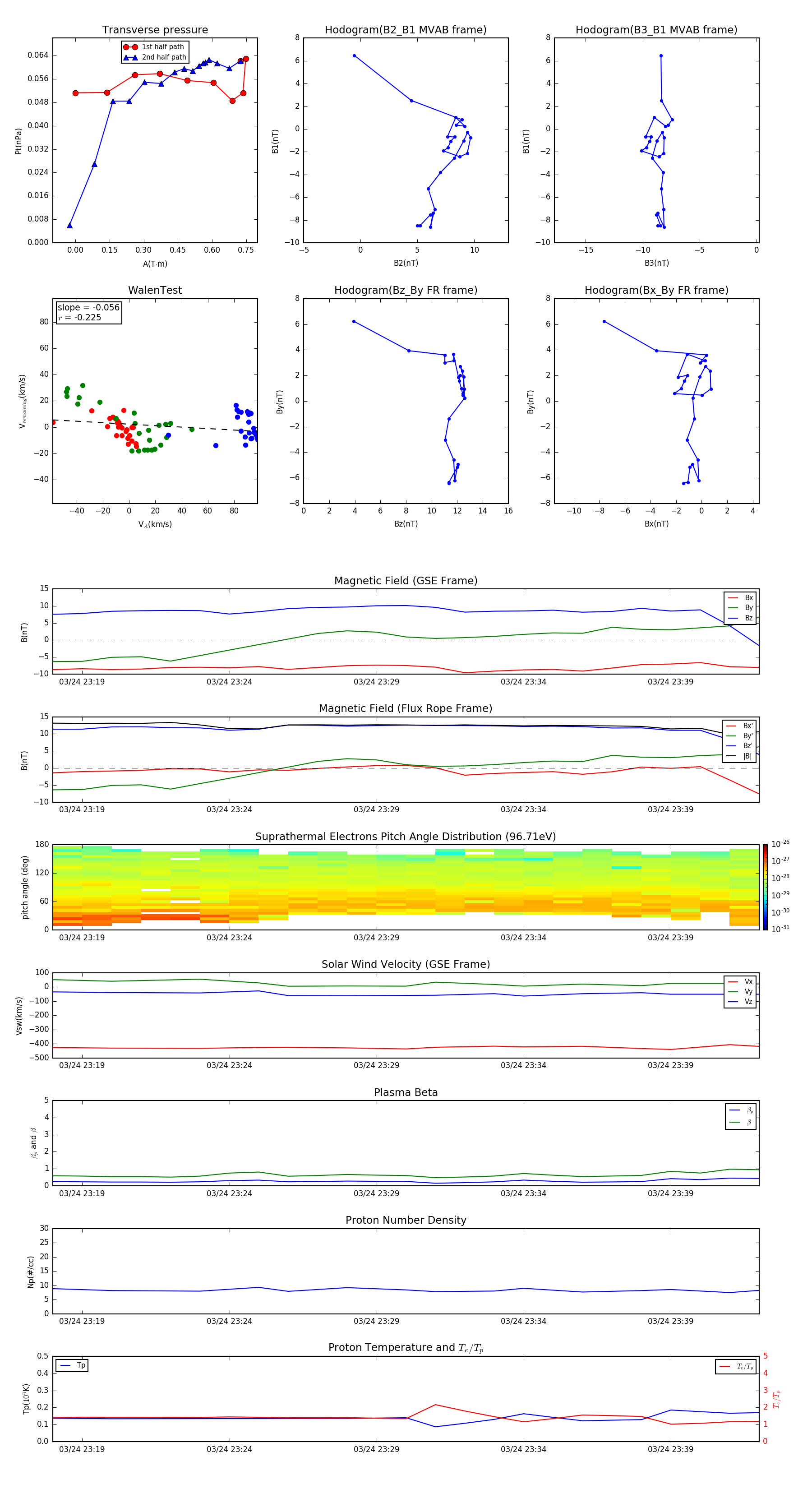Screen dimensions: 812x1489
Task: Click the "Bx(nT)" x-axis label
Action: click(656, 524)
